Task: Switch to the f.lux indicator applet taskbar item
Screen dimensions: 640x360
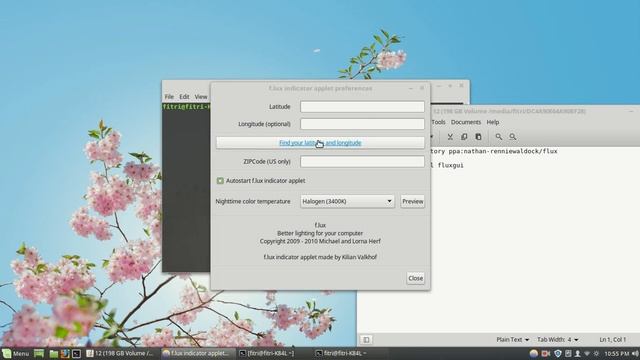Action: [x=197, y=353]
